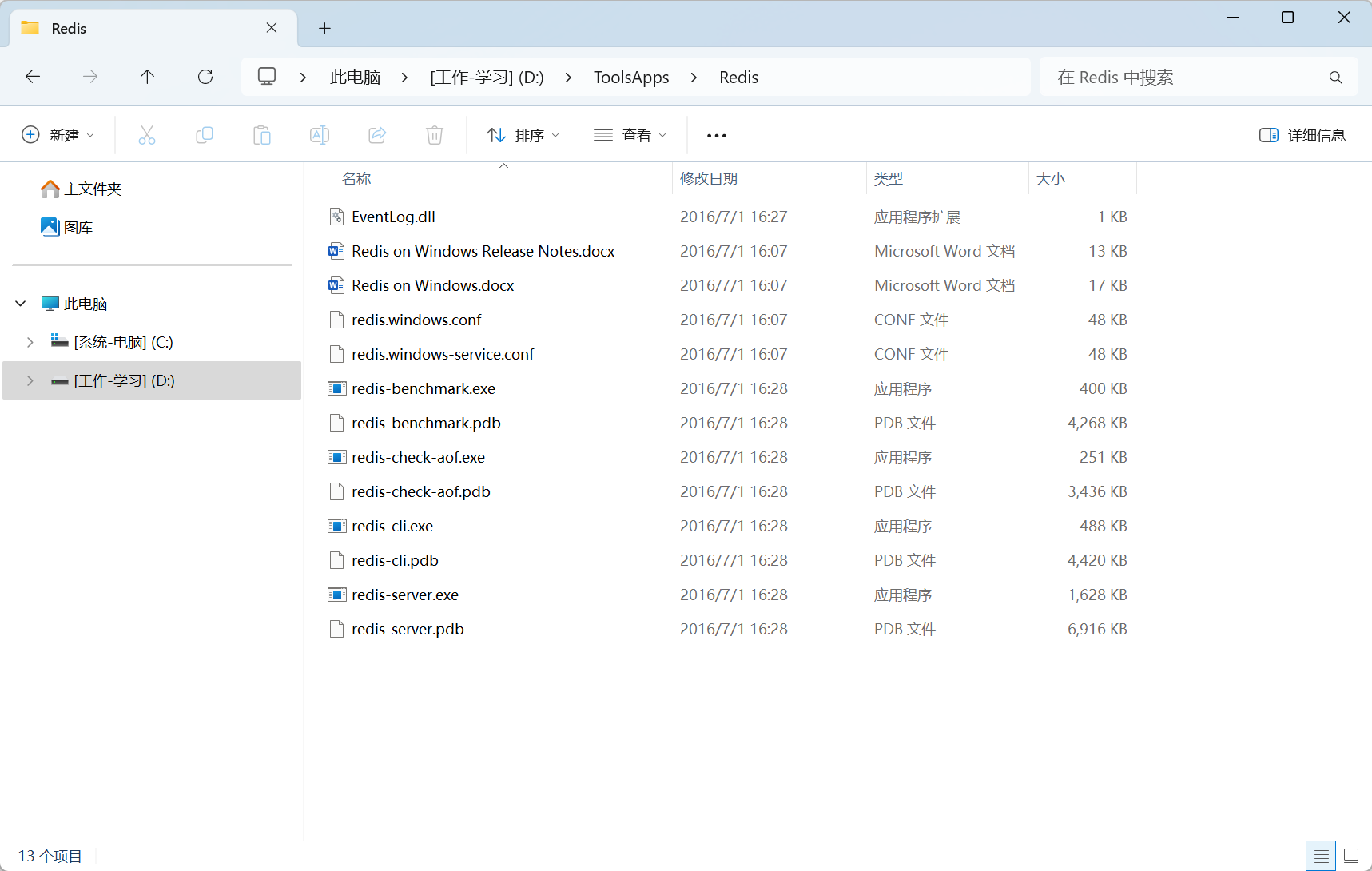
Task: Toggle the 详细信息 details pane
Action: (x=1302, y=135)
